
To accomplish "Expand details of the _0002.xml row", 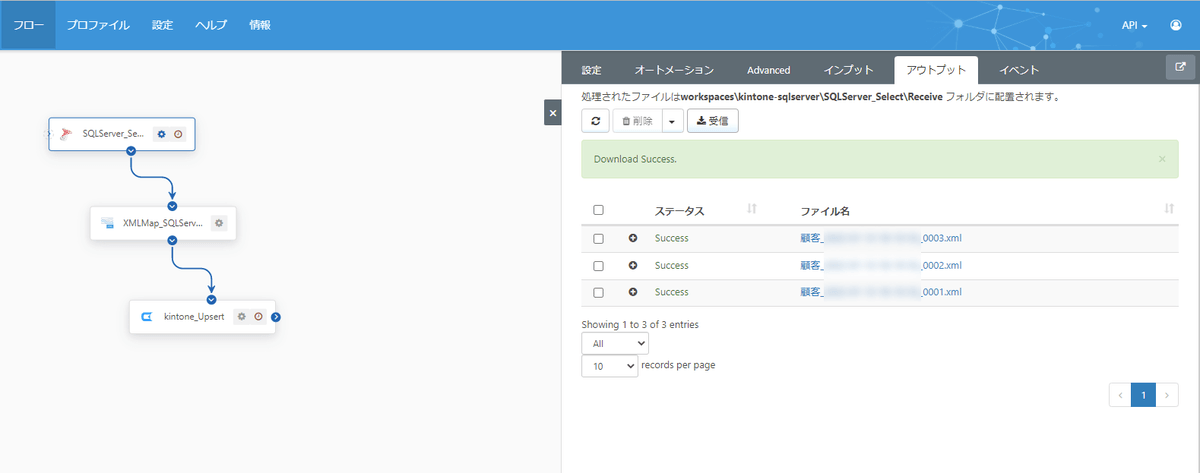I will click(633, 266).
